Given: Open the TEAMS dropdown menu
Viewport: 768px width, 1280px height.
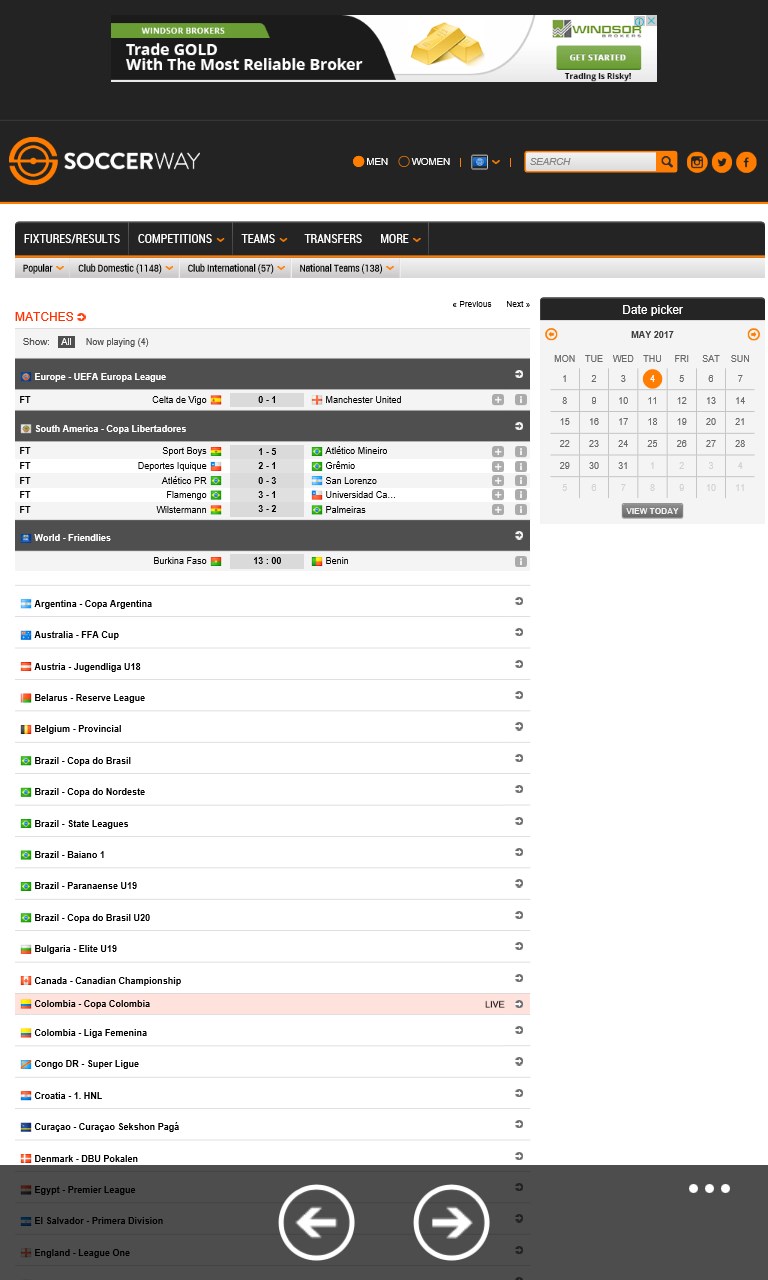Looking at the screenshot, I should pyautogui.click(x=264, y=239).
